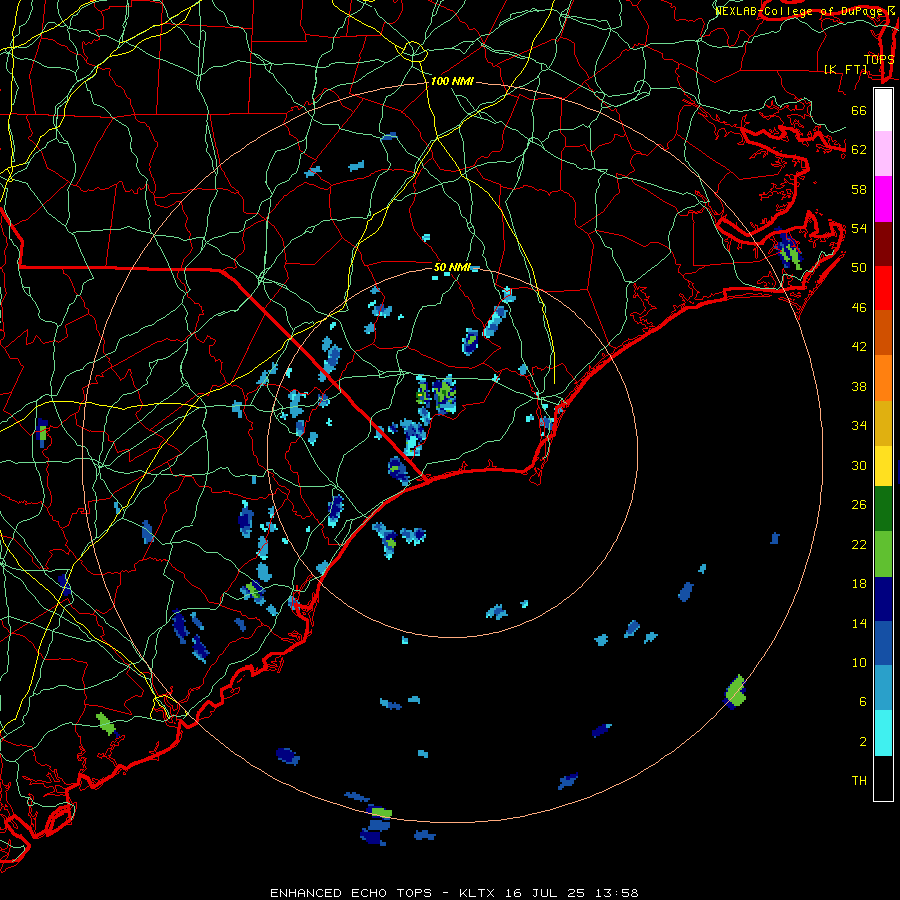Click the bright yellow legend color segment
Viewport: 900px width, 900px height.
[883, 465]
